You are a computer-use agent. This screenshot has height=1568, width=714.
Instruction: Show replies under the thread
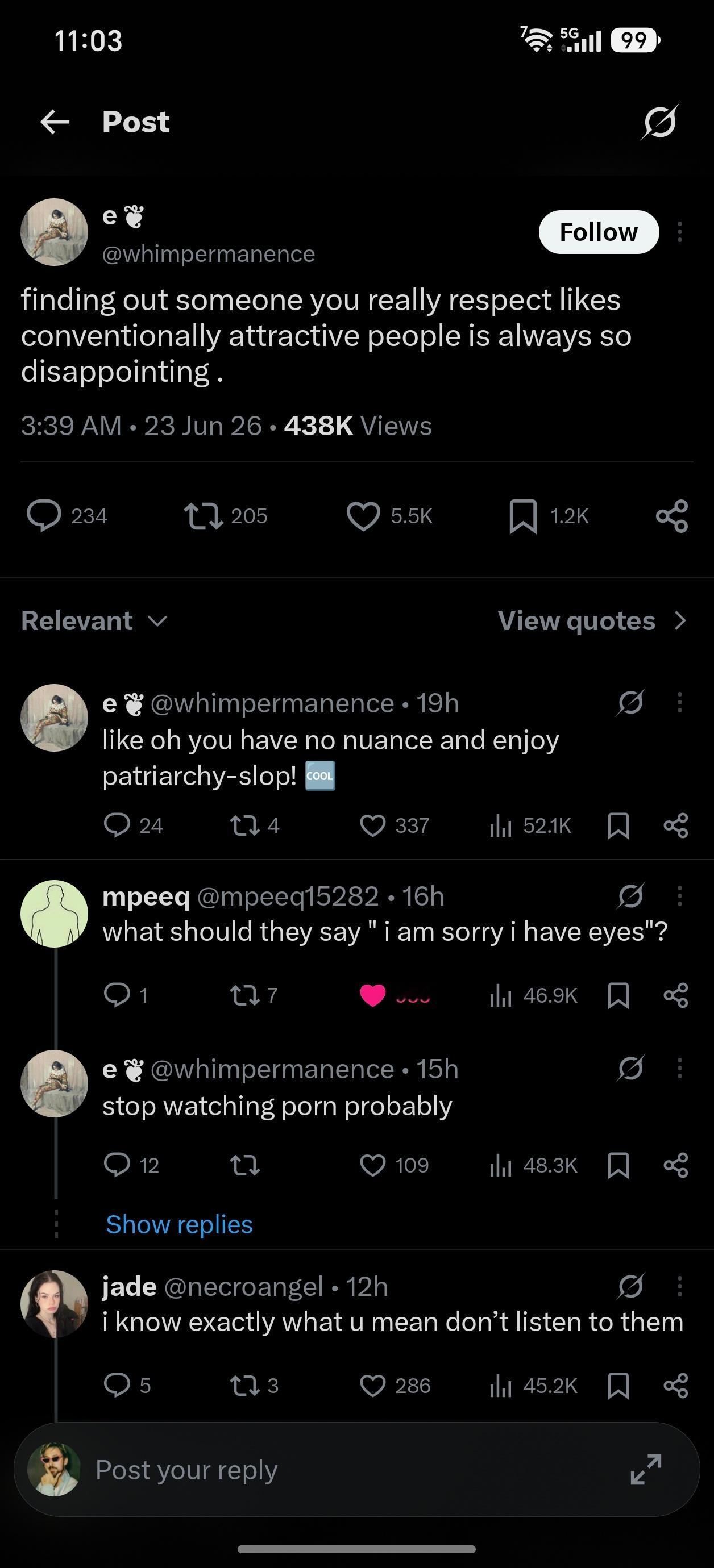pyautogui.click(x=179, y=1225)
